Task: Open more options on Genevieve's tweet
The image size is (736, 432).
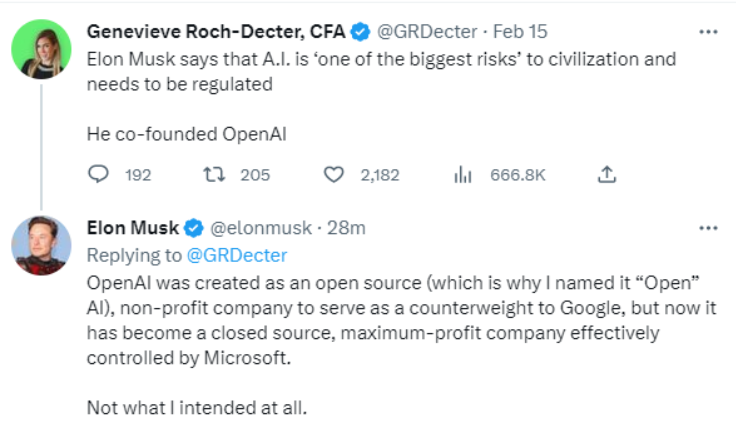Action: 708,32
